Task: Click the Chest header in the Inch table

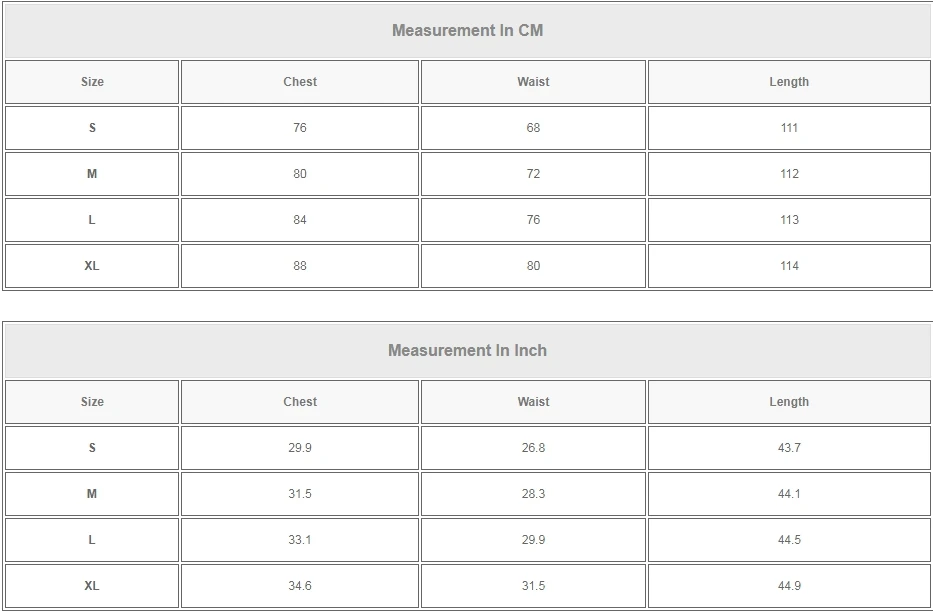Action: 300,402
